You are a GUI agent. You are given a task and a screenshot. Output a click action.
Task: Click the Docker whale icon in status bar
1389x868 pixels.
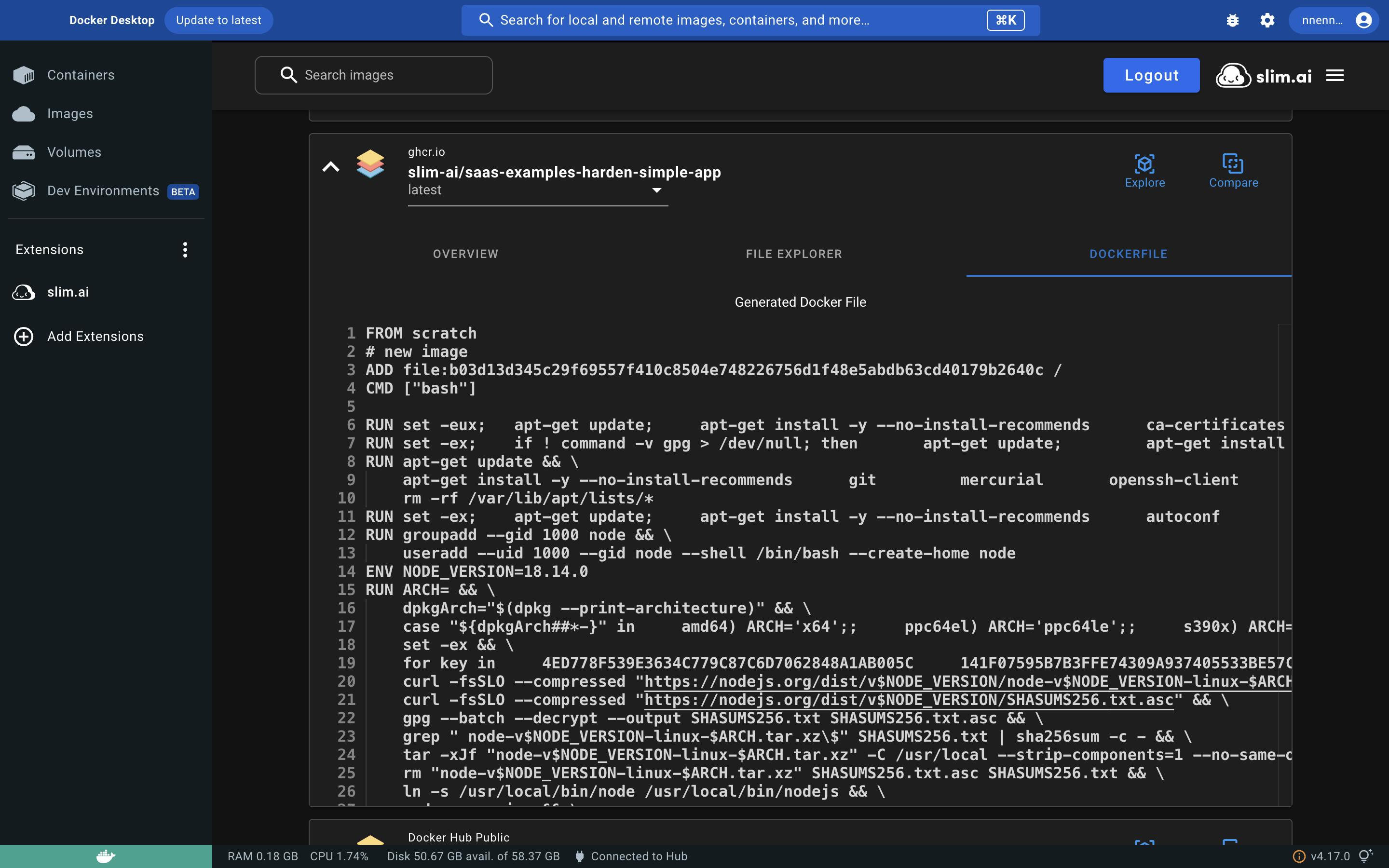106,856
